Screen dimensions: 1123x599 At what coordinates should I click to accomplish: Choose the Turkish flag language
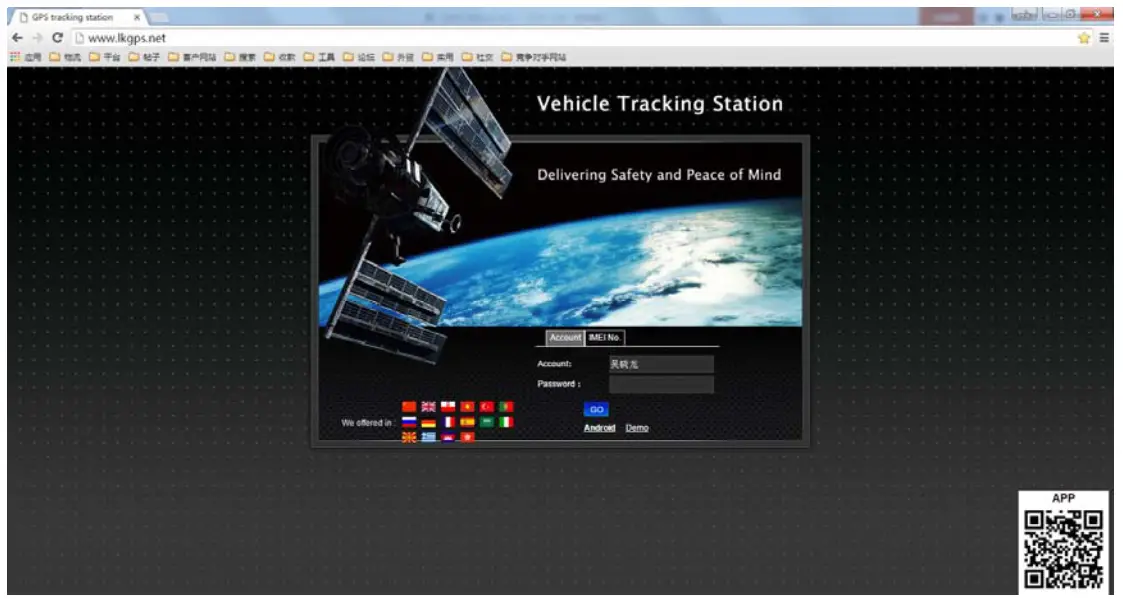[487, 407]
